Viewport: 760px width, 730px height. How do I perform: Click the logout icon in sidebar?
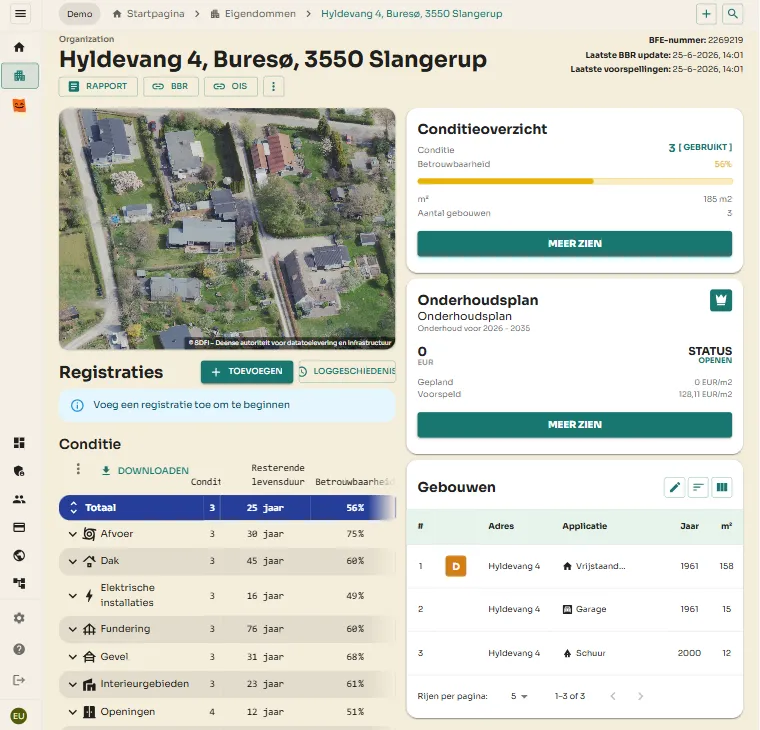pyautogui.click(x=19, y=680)
